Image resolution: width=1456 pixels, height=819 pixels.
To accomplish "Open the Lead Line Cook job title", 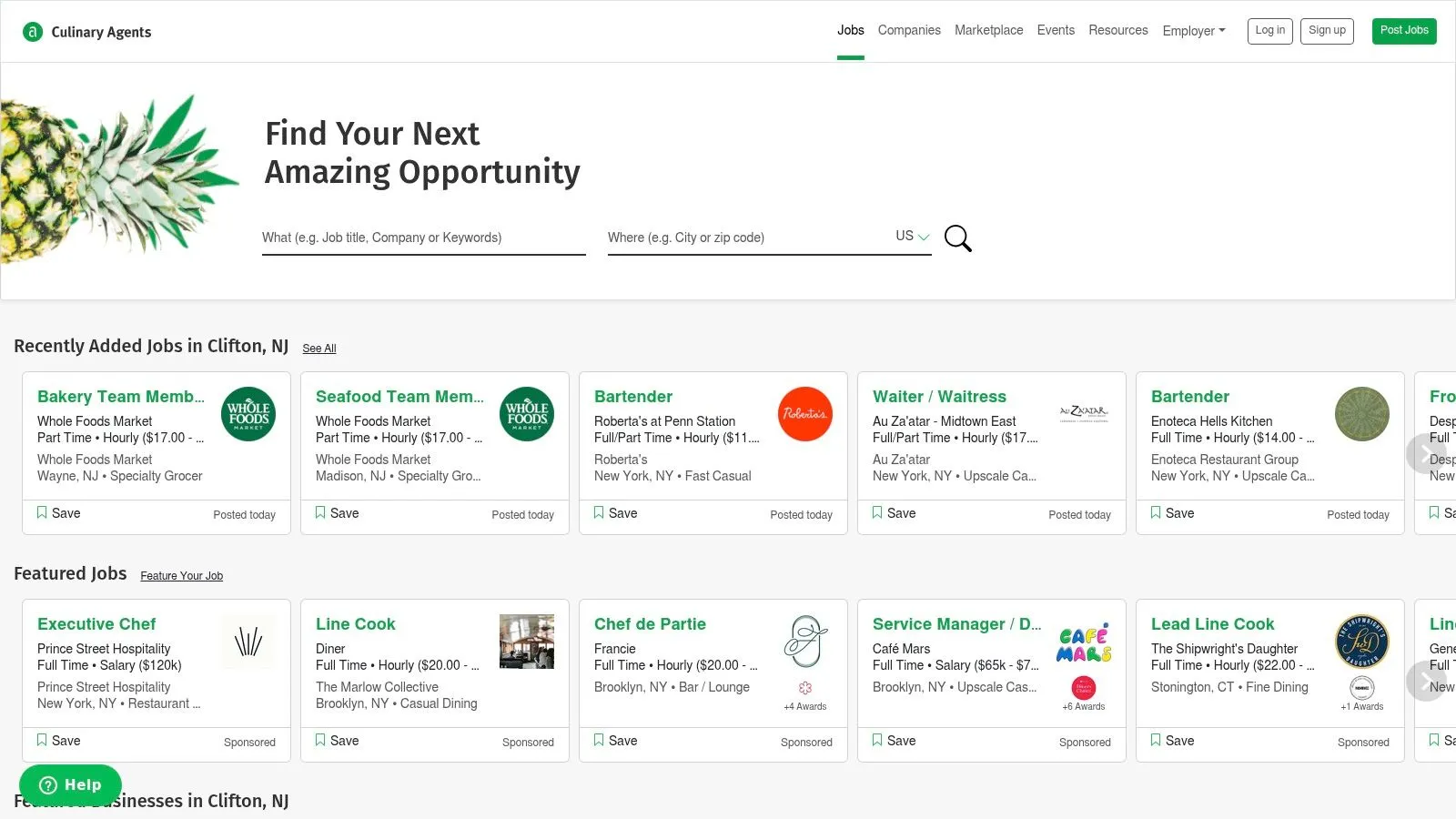I will [1212, 624].
